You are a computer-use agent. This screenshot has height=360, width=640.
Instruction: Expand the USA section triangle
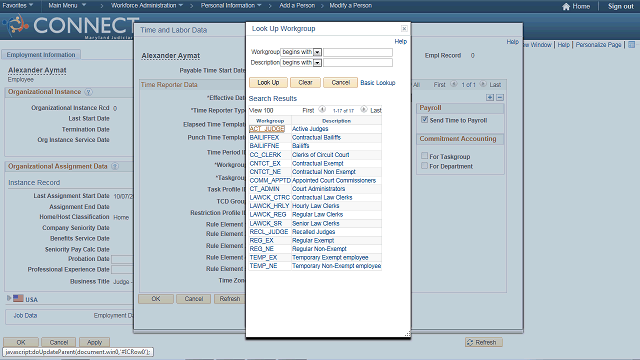(9, 298)
